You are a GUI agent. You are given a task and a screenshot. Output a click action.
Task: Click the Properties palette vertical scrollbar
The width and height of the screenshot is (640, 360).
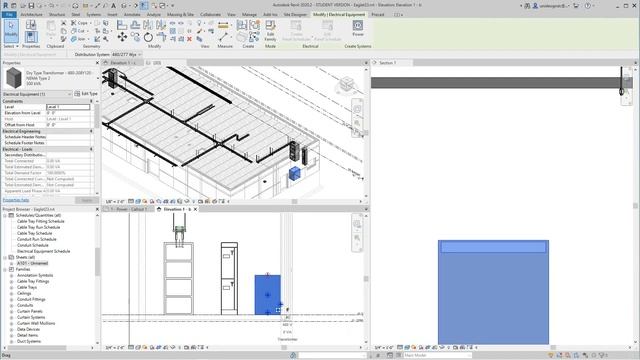coord(97,116)
